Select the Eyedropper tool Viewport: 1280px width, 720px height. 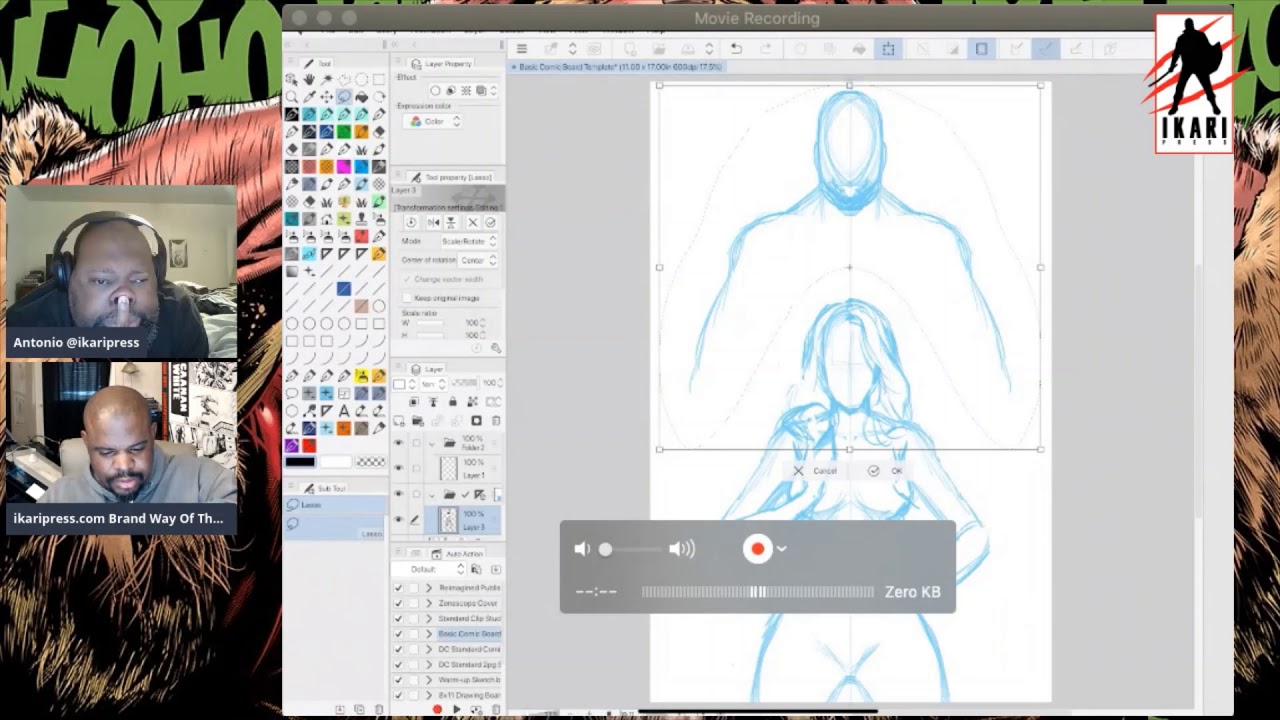[309, 97]
